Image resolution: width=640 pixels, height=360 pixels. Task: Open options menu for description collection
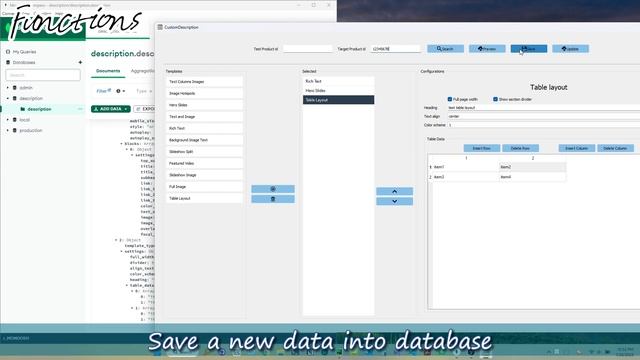click(x=80, y=109)
